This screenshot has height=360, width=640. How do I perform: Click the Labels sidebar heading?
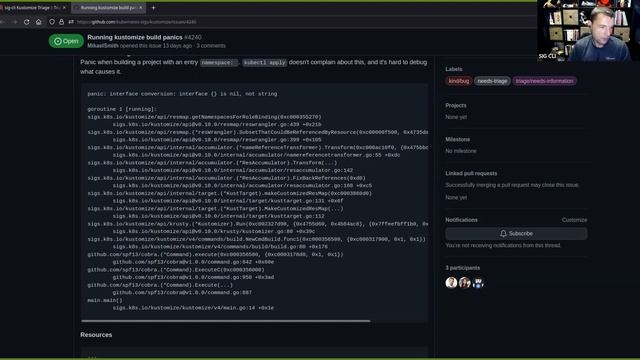454,69
